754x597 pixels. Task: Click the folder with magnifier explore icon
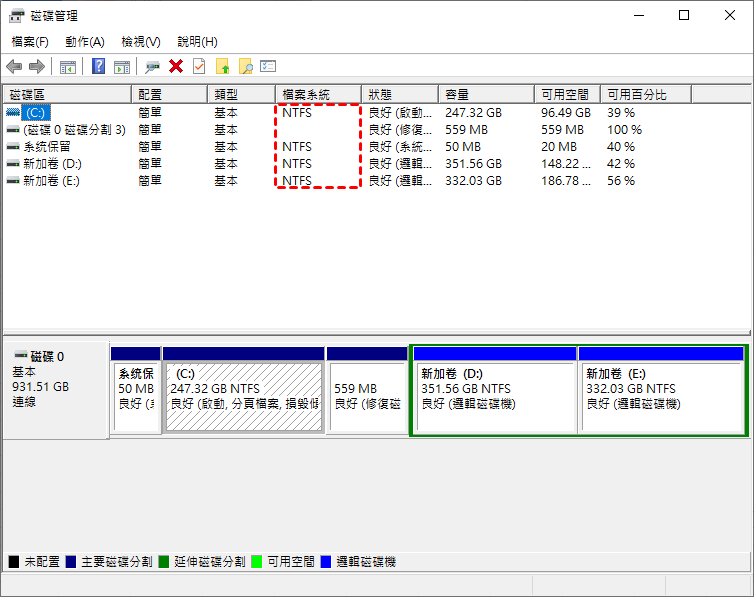(x=246, y=66)
